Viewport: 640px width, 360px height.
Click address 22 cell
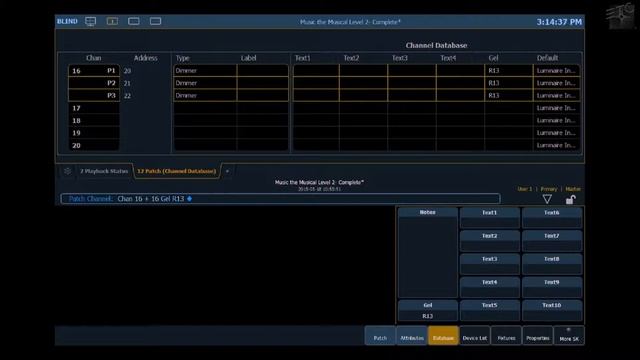tap(127, 96)
